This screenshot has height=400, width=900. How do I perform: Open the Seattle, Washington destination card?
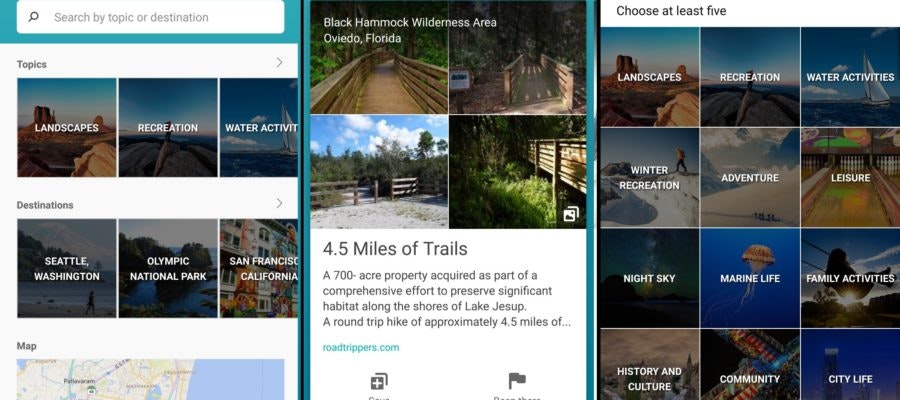[x=67, y=268]
